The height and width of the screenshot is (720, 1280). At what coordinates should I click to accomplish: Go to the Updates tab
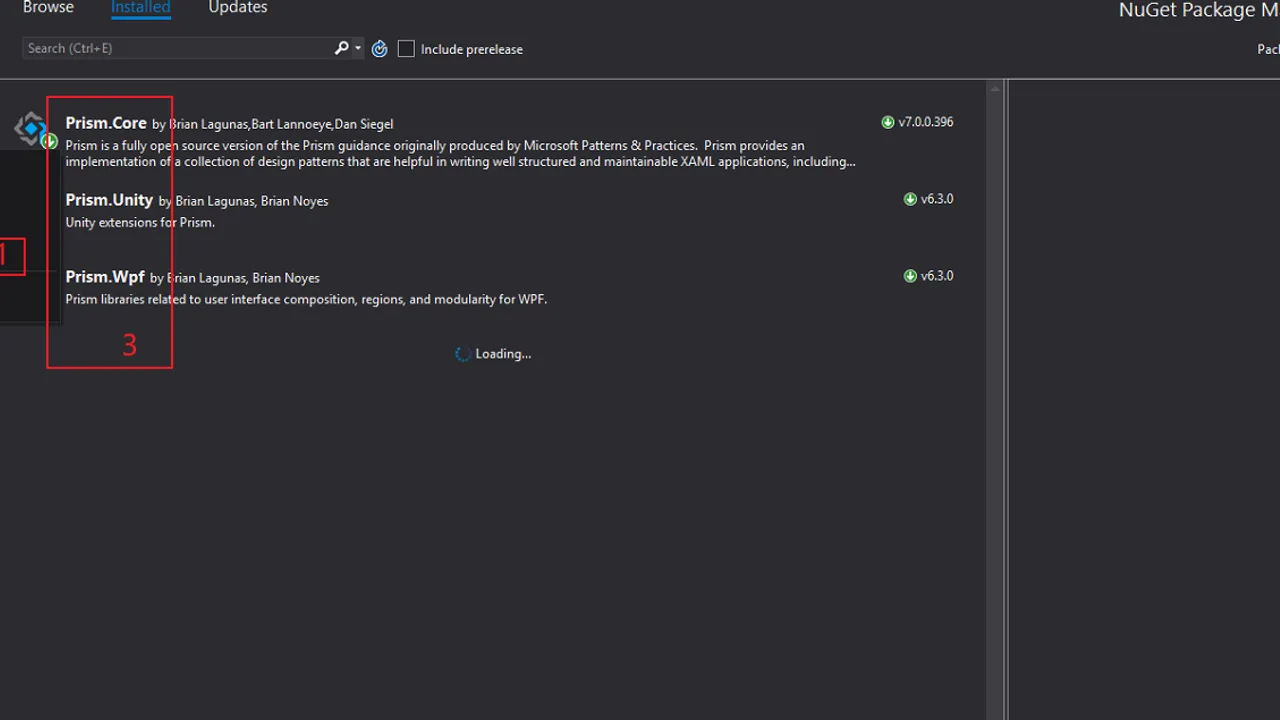(238, 8)
